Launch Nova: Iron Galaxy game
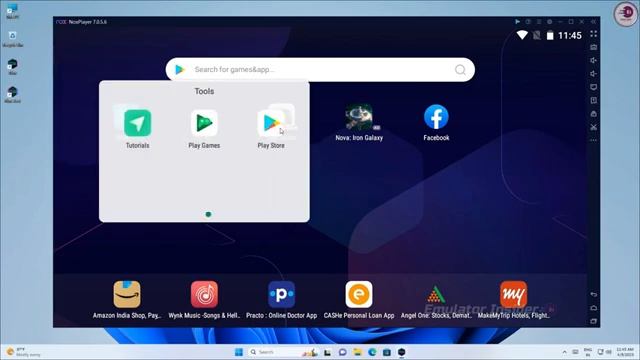This screenshot has height=360, width=640. (x=359, y=118)
